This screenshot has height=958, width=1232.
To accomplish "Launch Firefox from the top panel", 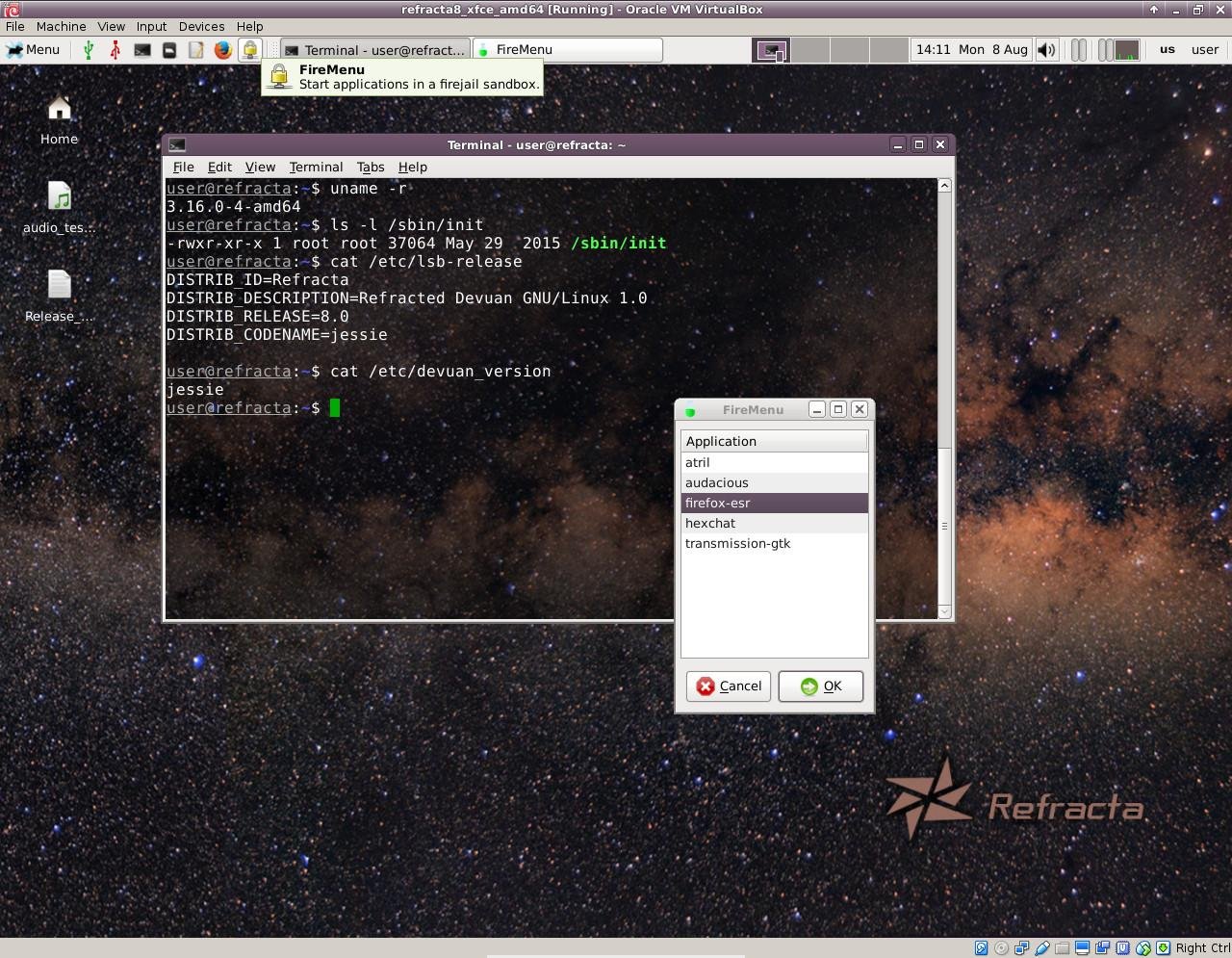I will [223, 50].
